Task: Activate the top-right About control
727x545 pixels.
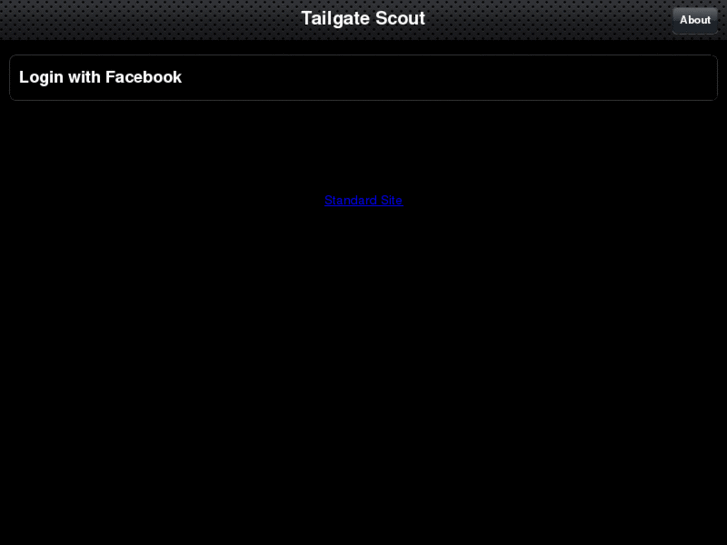Action: (695, 20)
